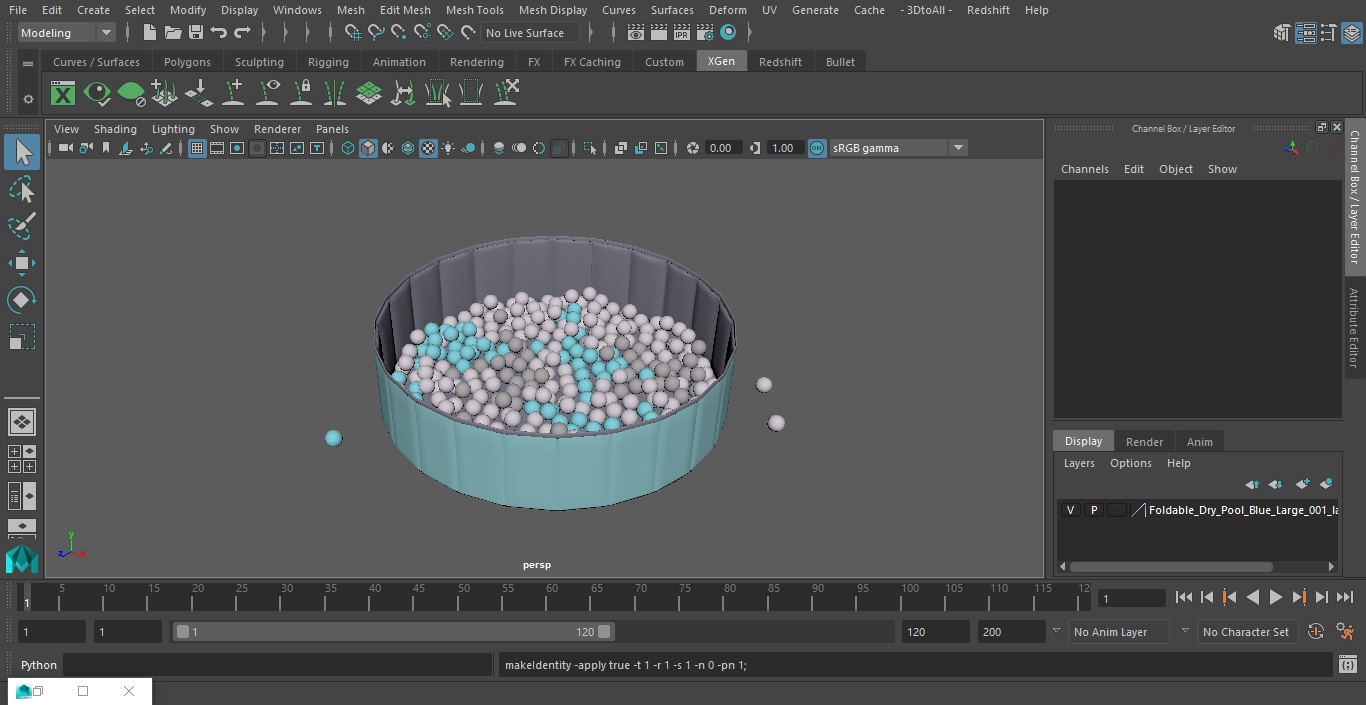
Task: Open the sRGB gamma color space dropdown
Action: tap(958, 148)
